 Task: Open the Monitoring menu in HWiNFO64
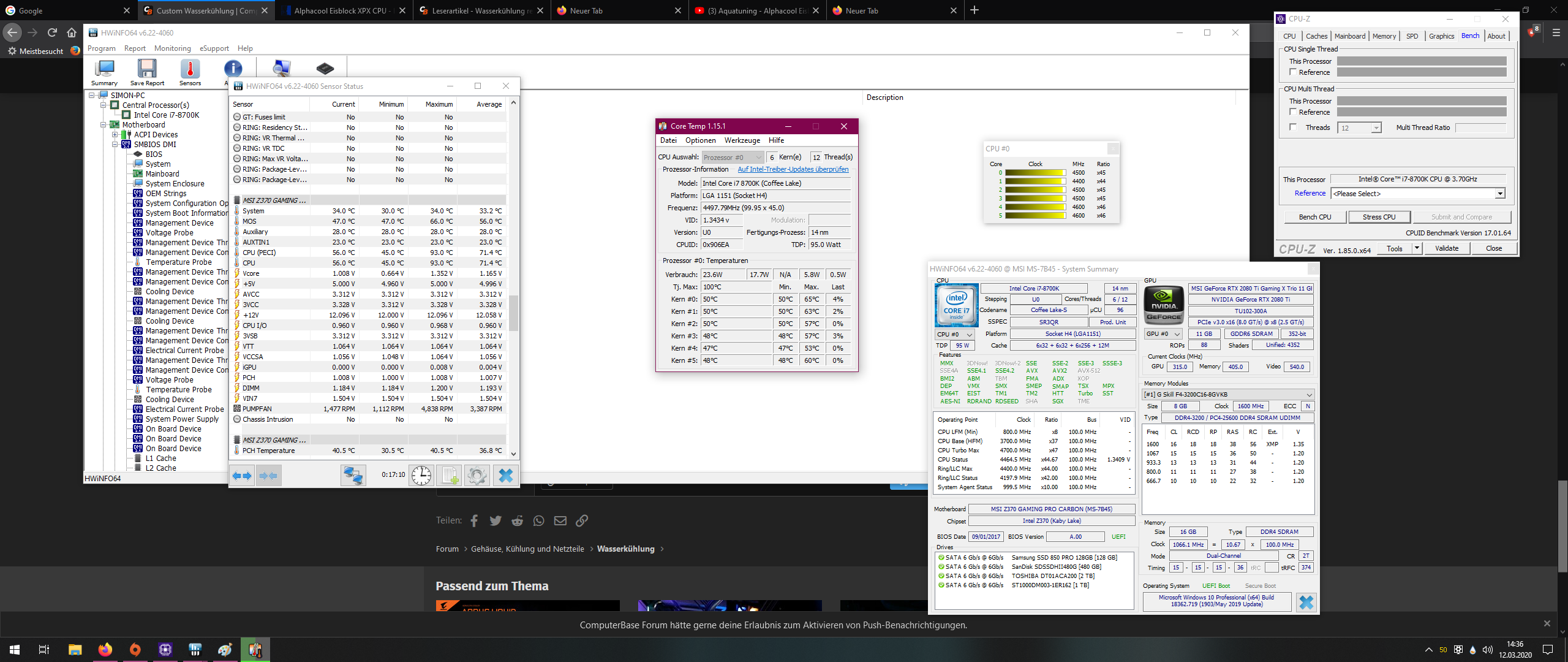coord(172,48)
